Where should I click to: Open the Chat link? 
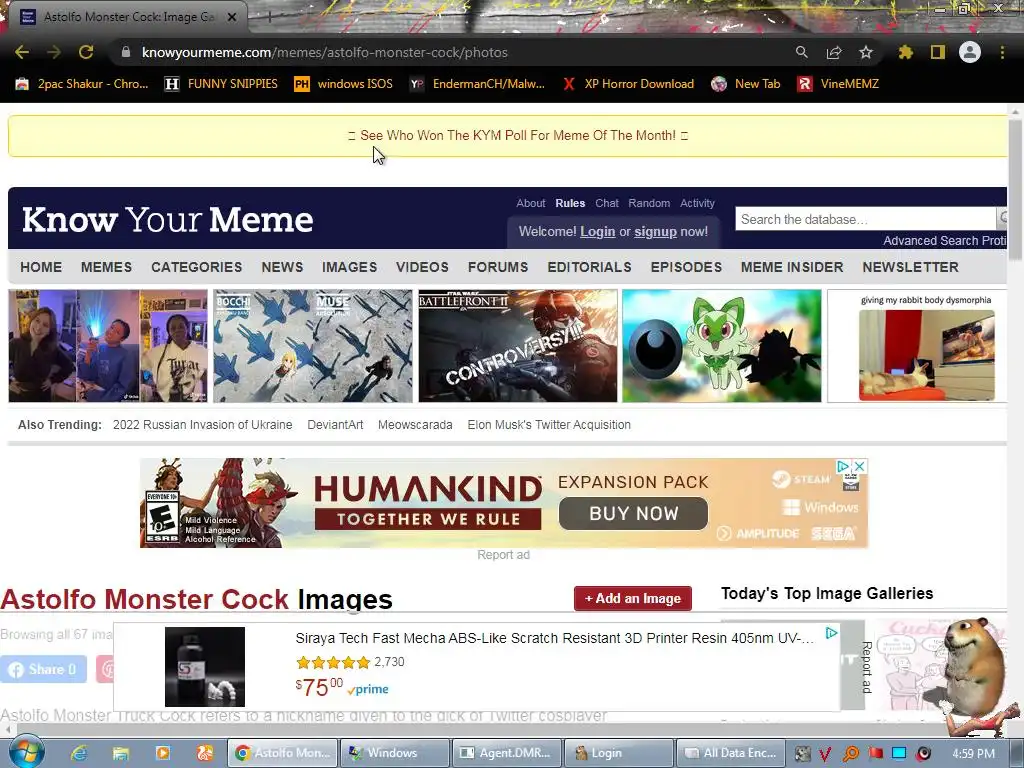pos(607,203)
